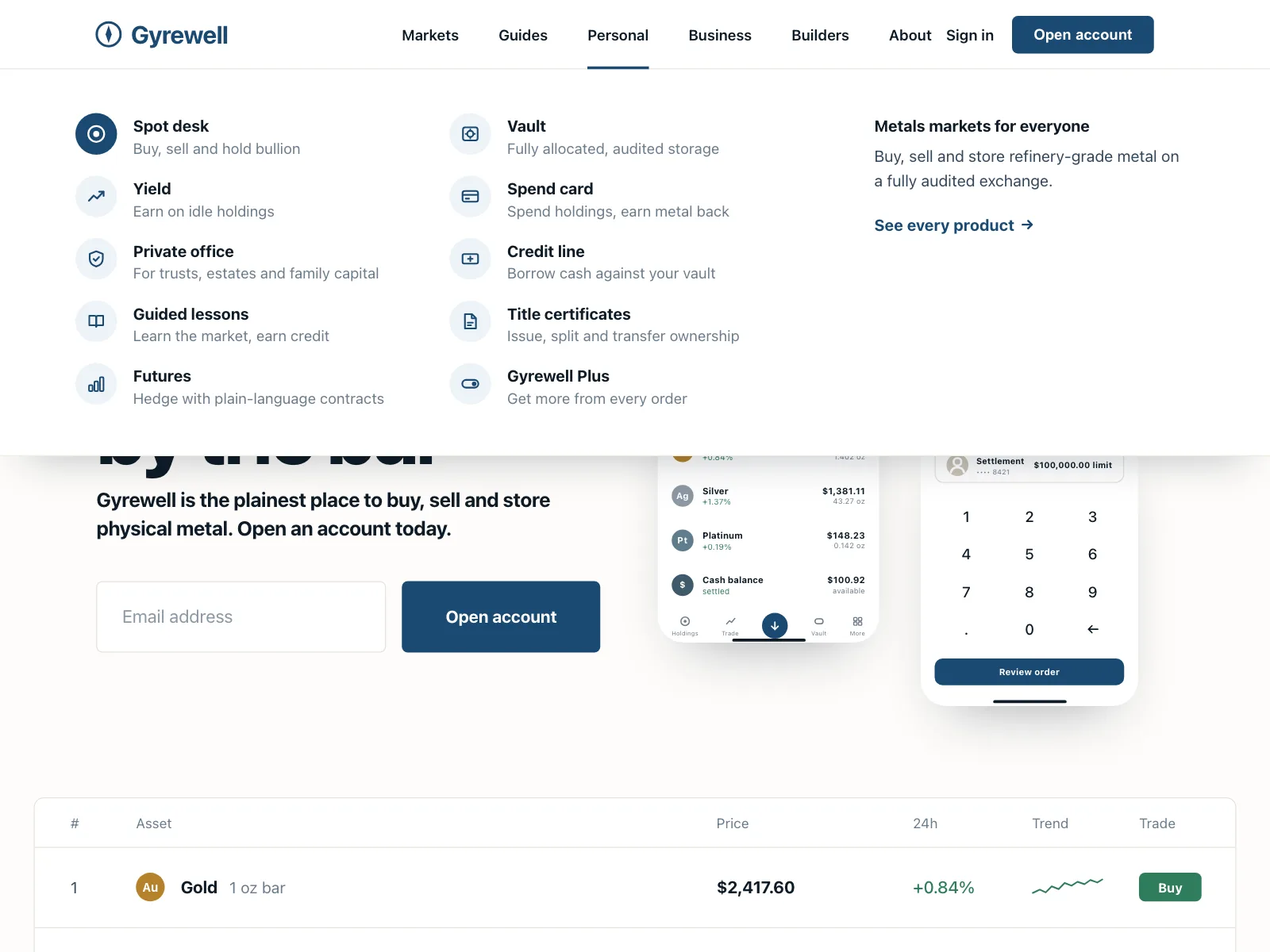Click the Au gold asset badge
Screen dimensions: 1270x952
(x=150, y=887)
